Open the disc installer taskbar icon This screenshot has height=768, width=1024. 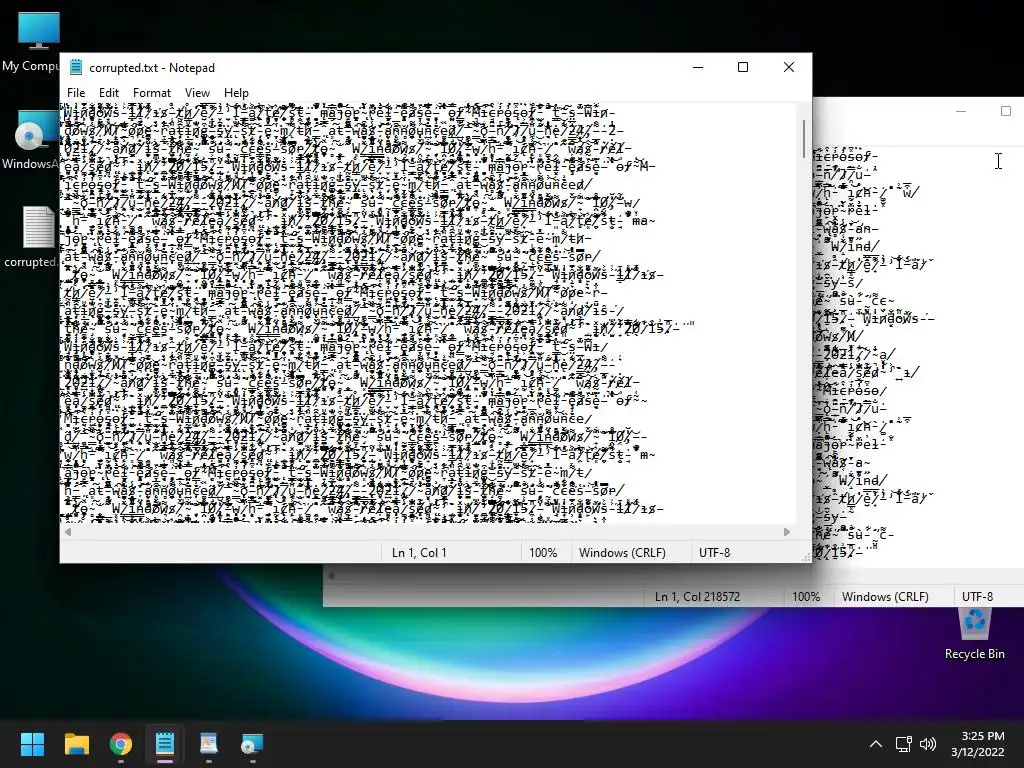pos(252,744)
